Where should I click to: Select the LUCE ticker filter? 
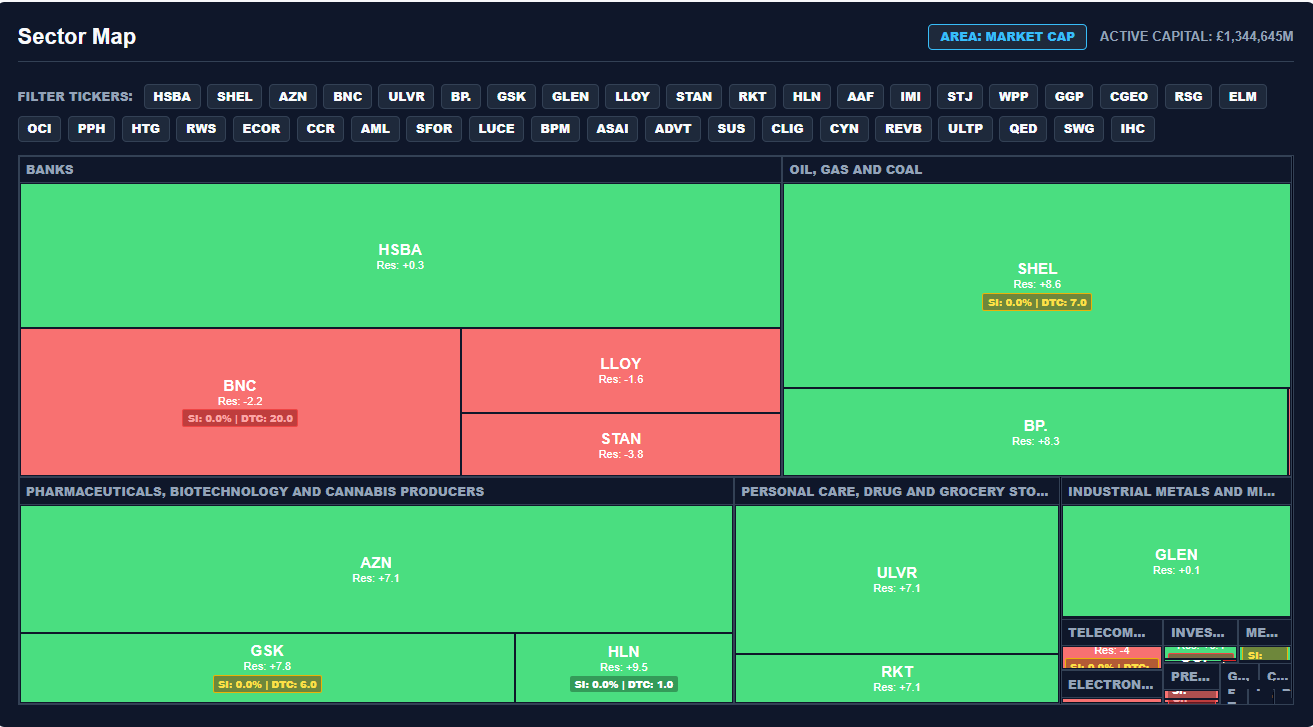click(x=497, y=129)
